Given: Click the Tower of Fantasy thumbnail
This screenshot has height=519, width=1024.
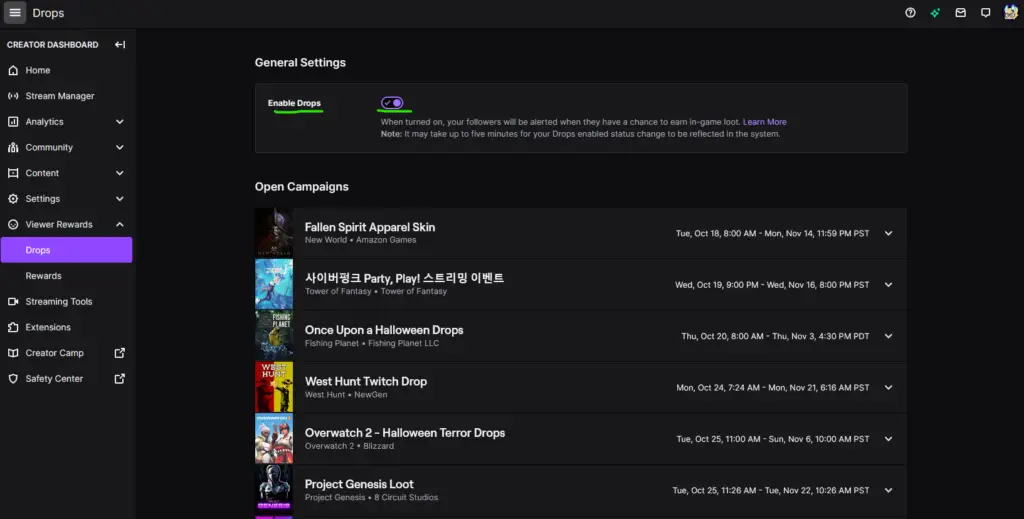Looking at the screenshot, I should [x=274, y=285].
